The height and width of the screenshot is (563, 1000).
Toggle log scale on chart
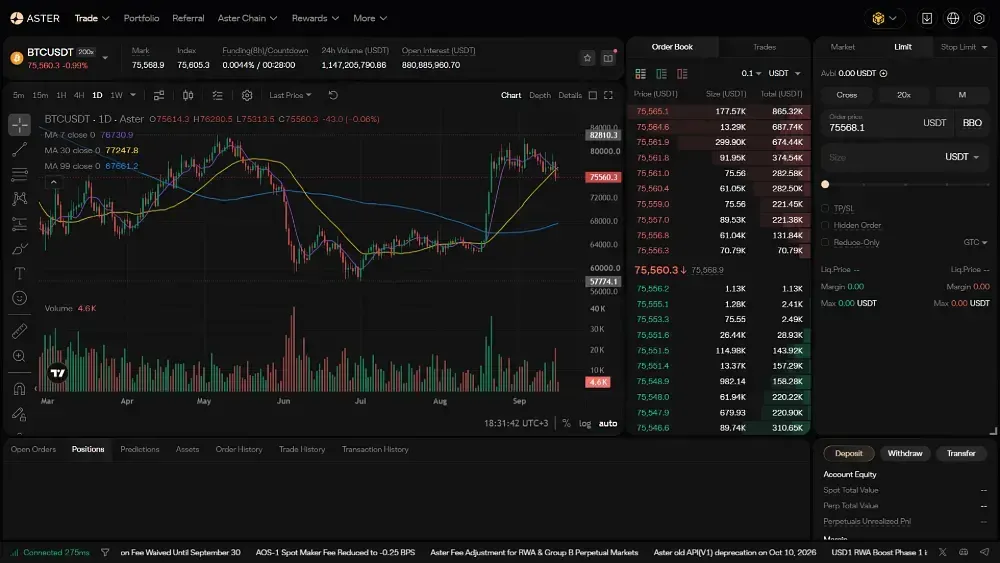[585, 423]
